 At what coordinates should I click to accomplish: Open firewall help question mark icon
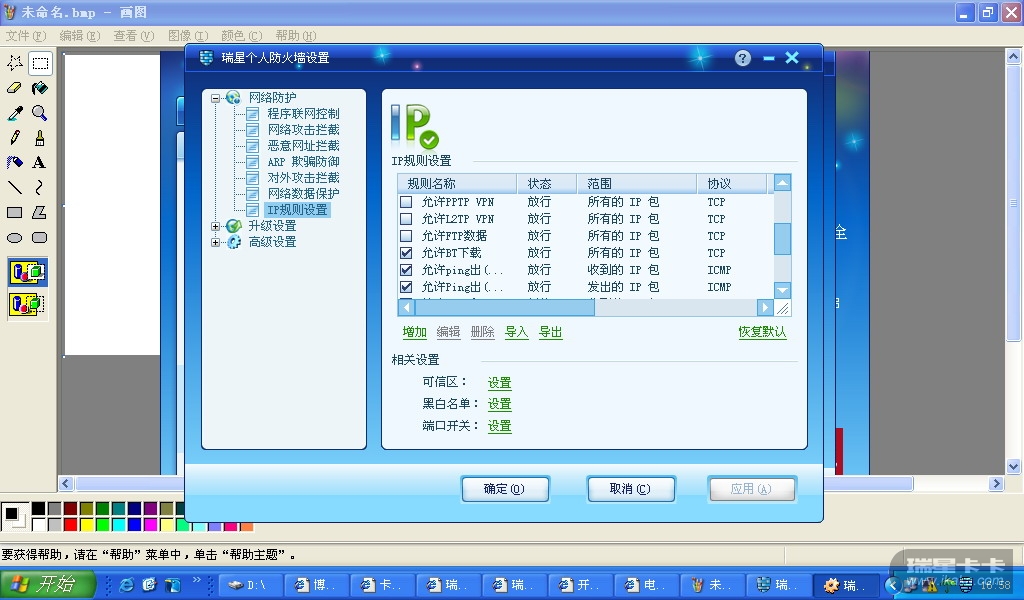[x=743, y=58]
